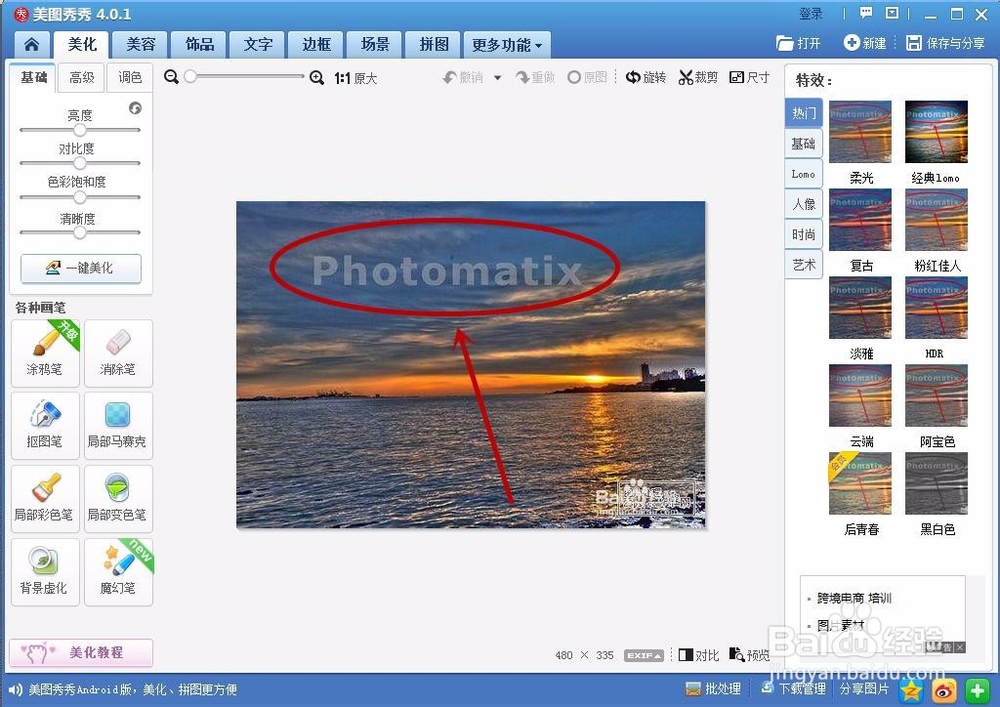Set zoom to 1:1 原大
This screenshot has width=1000, height=707.
tap(355, 78)
